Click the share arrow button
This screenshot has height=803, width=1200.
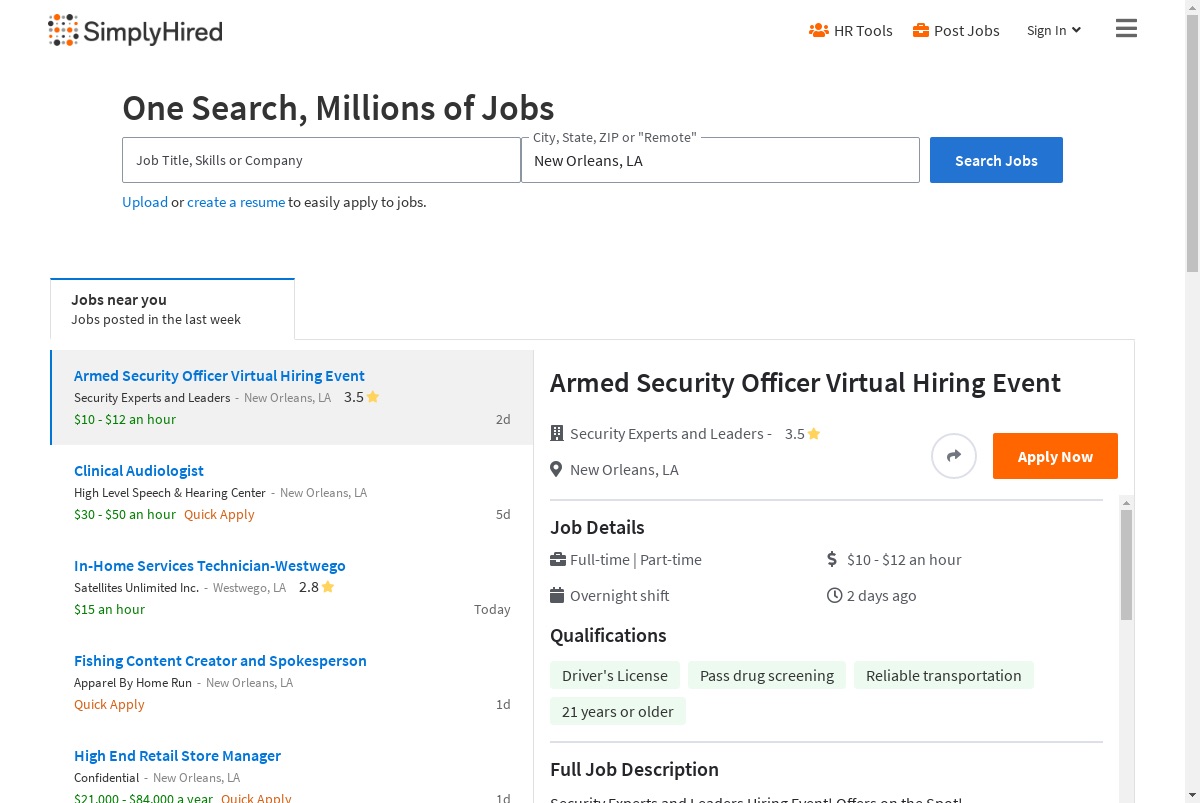tap(954, 456)
